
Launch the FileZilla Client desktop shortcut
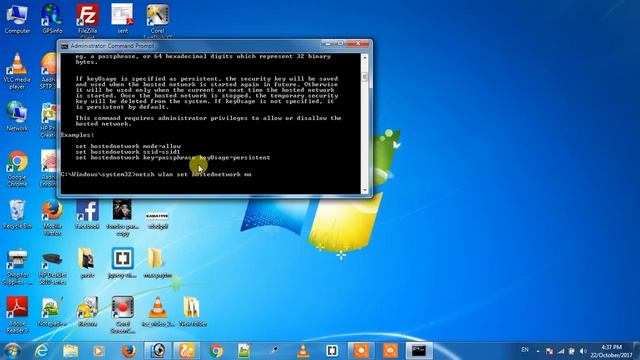click(87, 20)
